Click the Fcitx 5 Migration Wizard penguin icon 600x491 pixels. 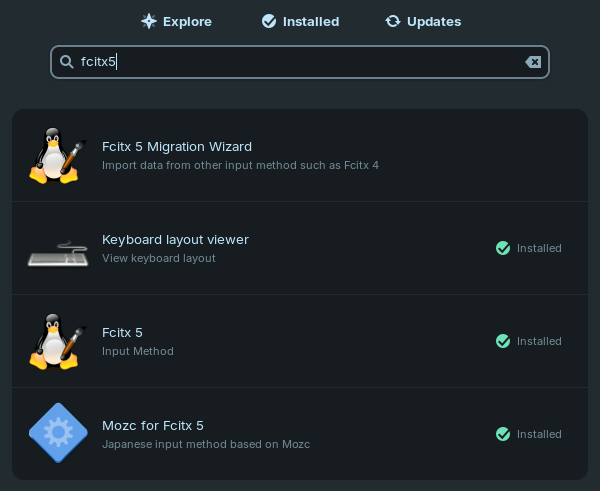coord(54,156)
